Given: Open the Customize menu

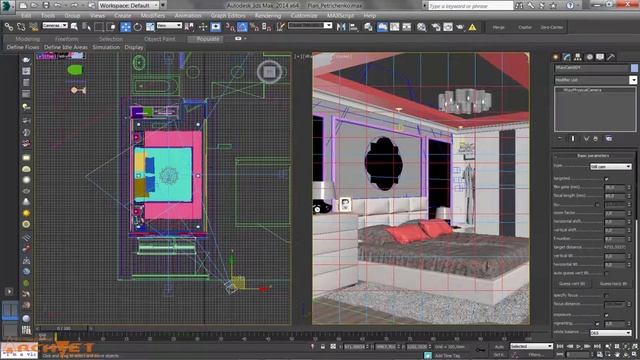Looking at the screenshot, I should point(304,16).
